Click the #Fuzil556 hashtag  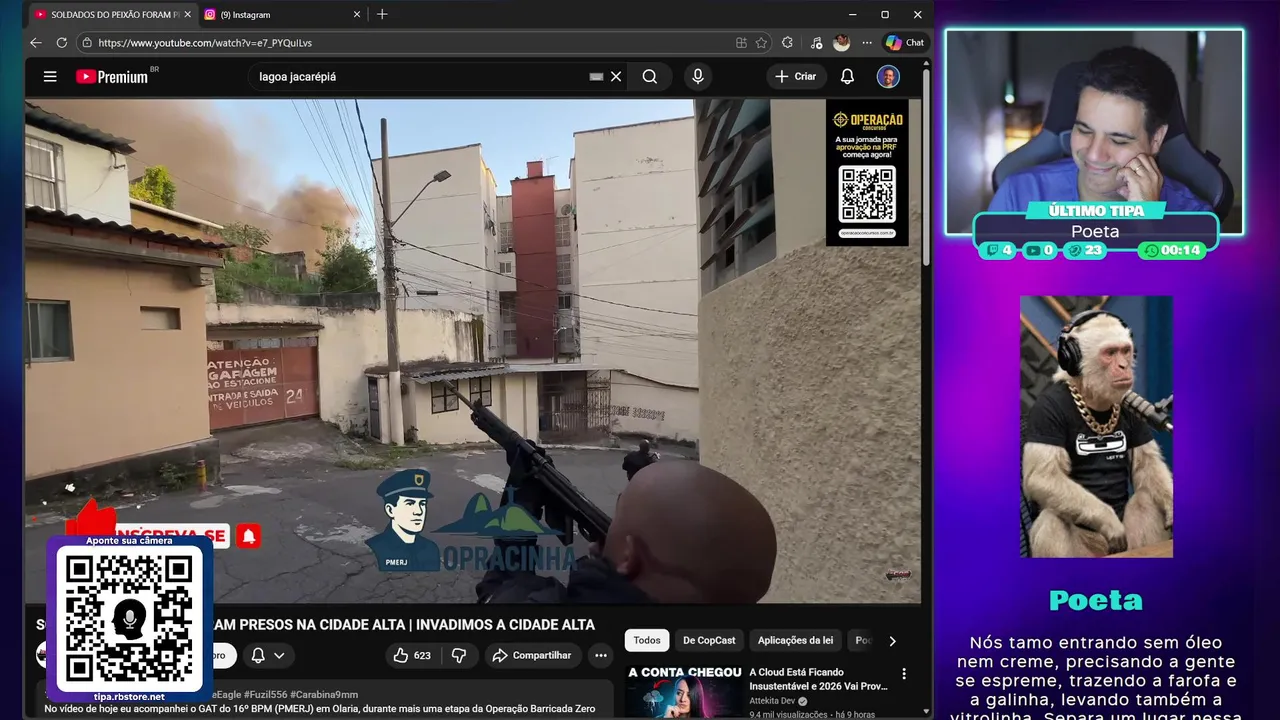point(266,694)
